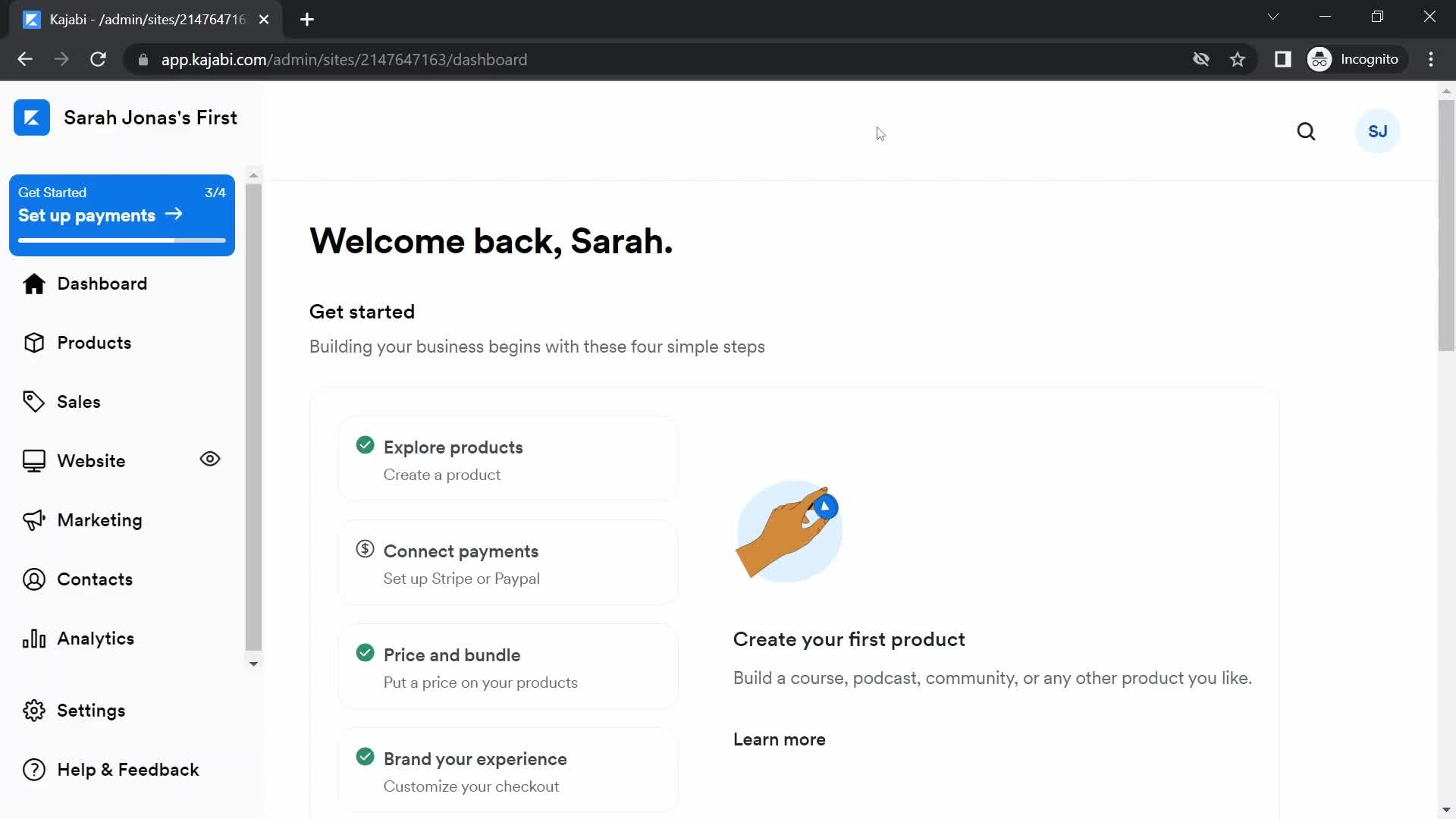Click SJ profile avatar icon
1456x819 pixels.
point(1378,131)
